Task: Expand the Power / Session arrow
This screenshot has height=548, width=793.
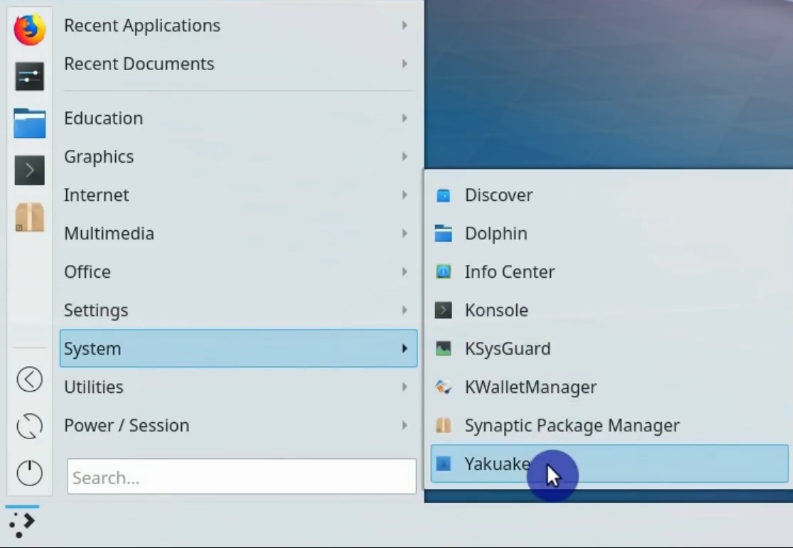Action: pos(405,425)
